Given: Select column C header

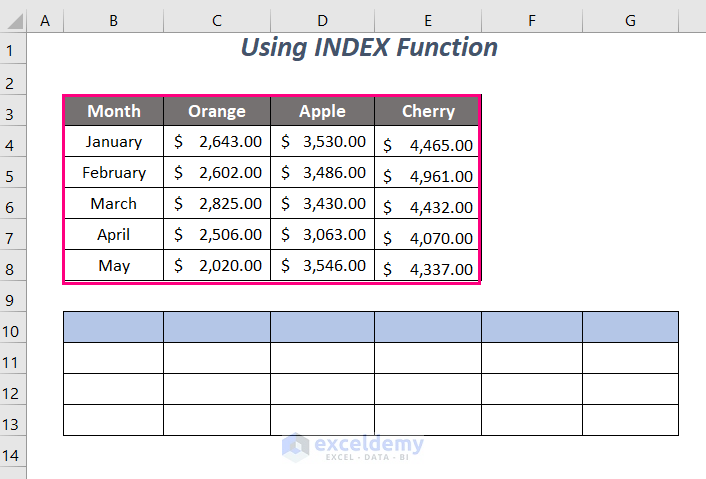Looking at the screenshot, I should coord(216,18).
